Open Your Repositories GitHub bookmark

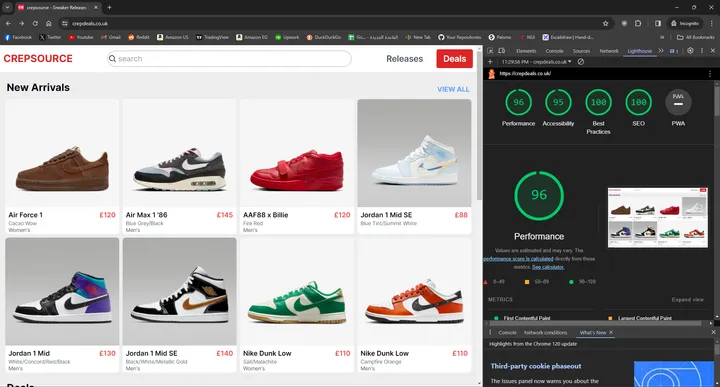pos(460,37)
